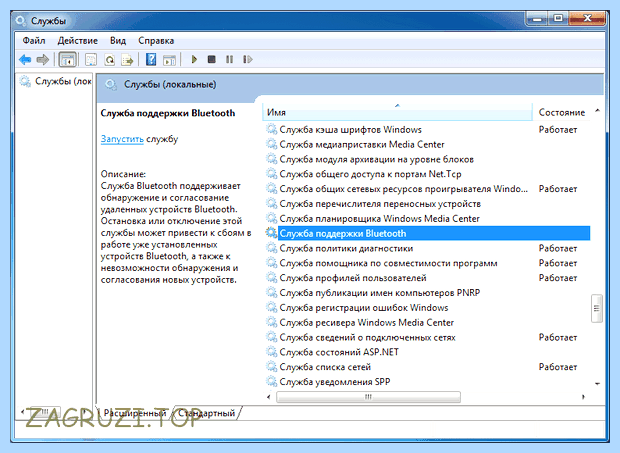Click the Refresh toolbar icon
This screenshot has height=453, width=620.
tap(110, 60)
